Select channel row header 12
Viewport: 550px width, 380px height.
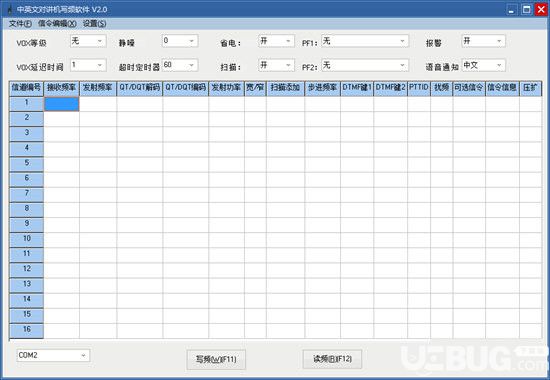point(26,270)
